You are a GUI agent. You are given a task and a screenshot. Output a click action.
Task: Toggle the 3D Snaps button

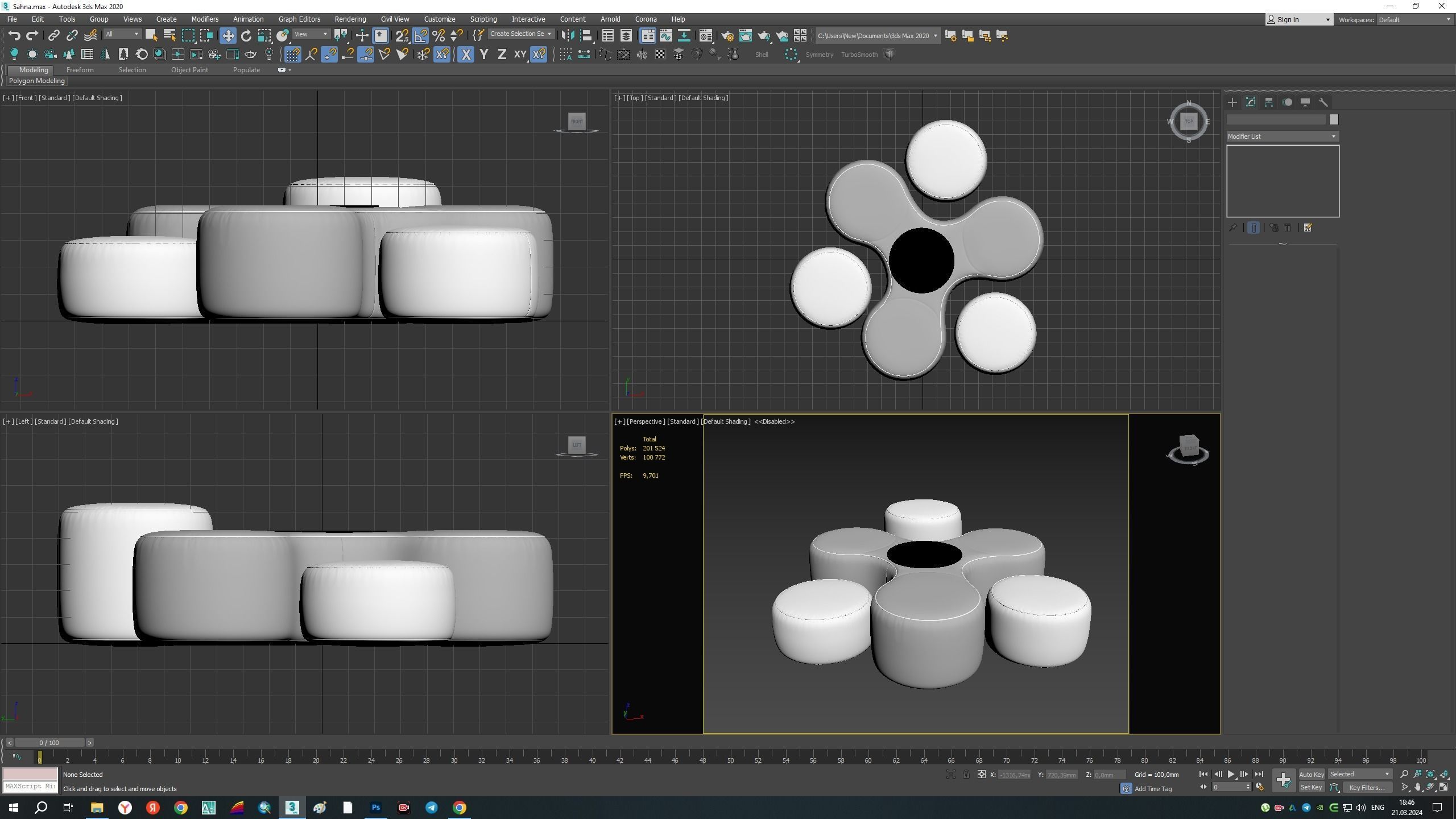click(402, 36)
